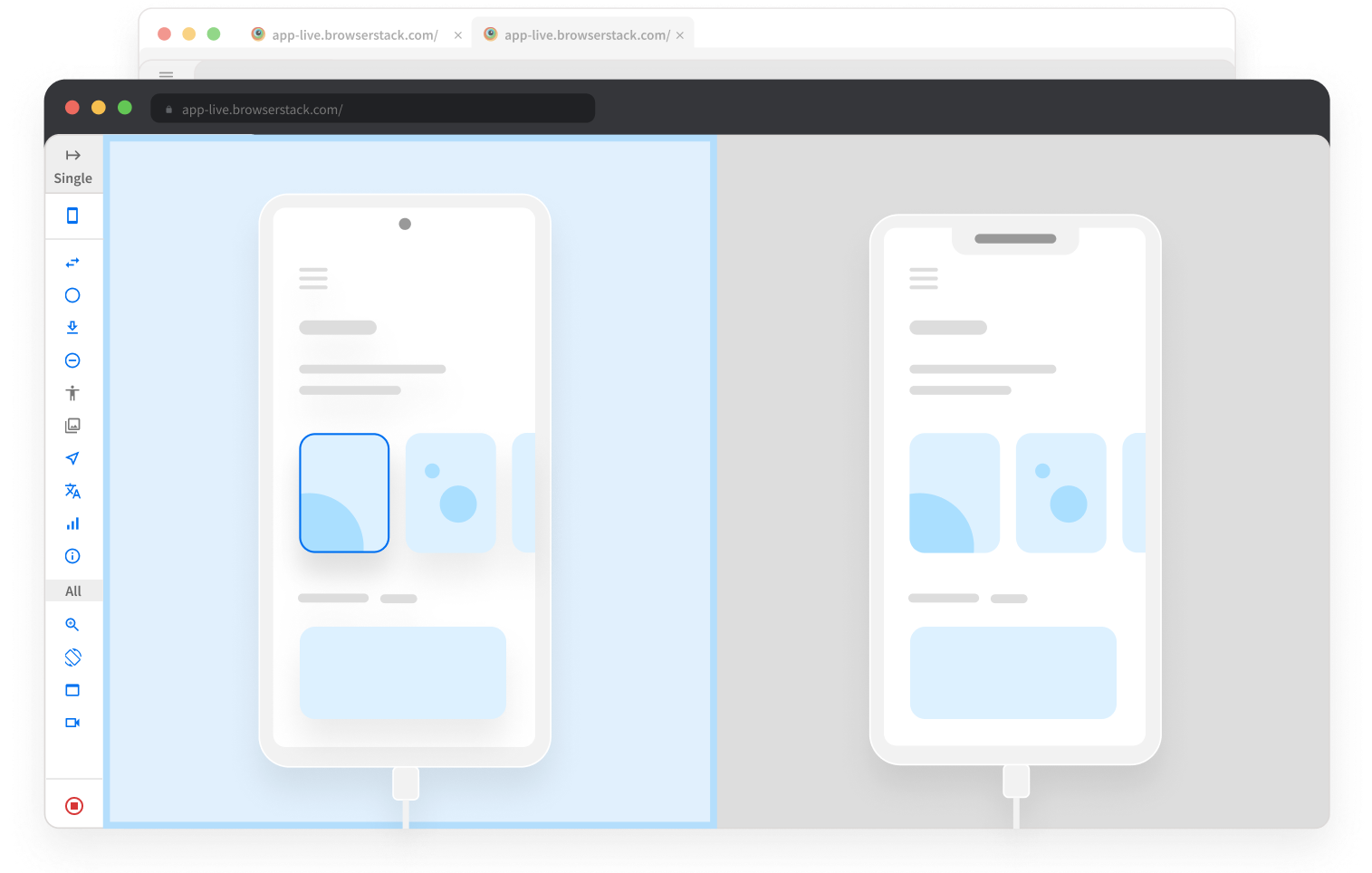Click the network signal bars icon

tap(72, 523)
